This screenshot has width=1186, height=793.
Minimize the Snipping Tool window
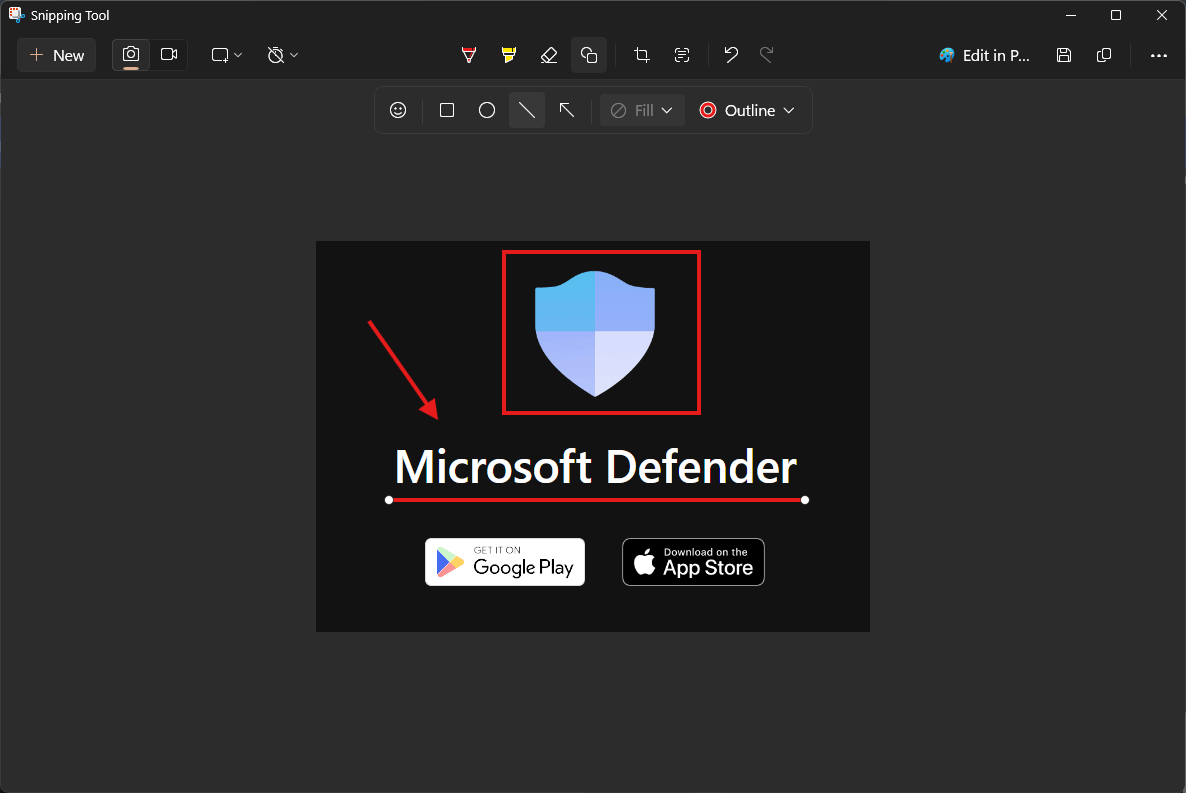tap(1071, 15)
